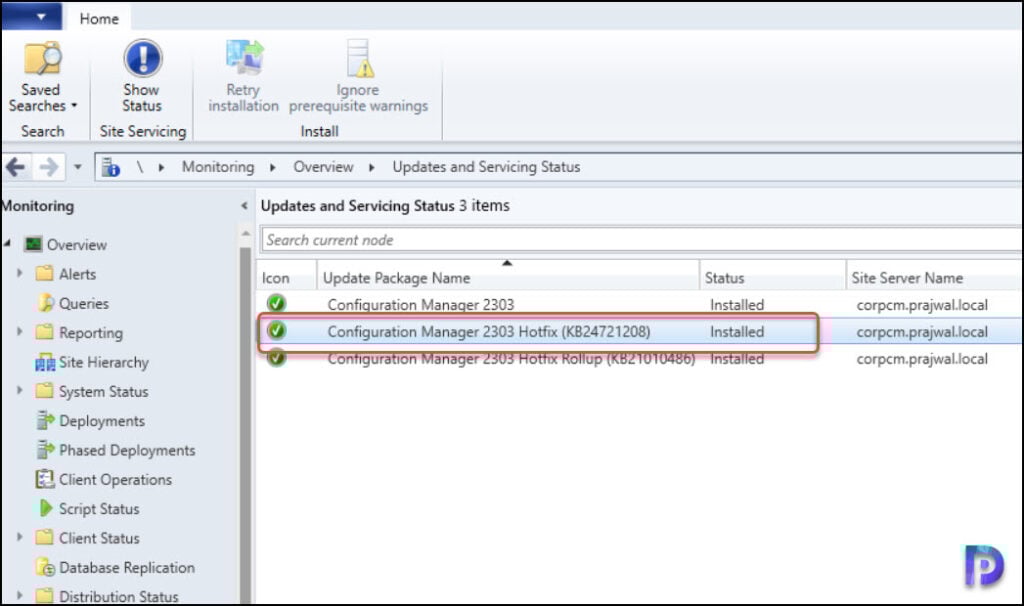This screenshot has height=606, width=1024.
Task: Select Configuration Manager 2303 package name
Action: (x=421, y=305)
